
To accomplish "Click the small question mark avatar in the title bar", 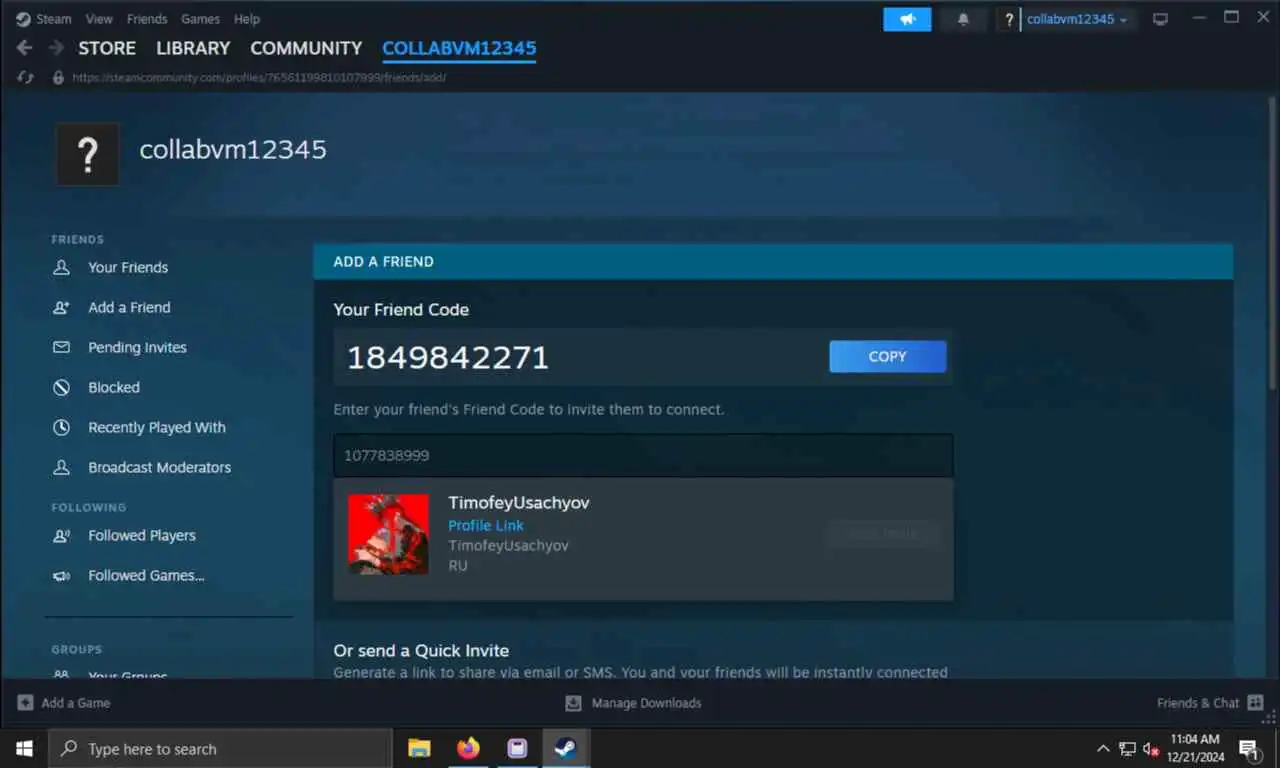I will click(1008, 19).
